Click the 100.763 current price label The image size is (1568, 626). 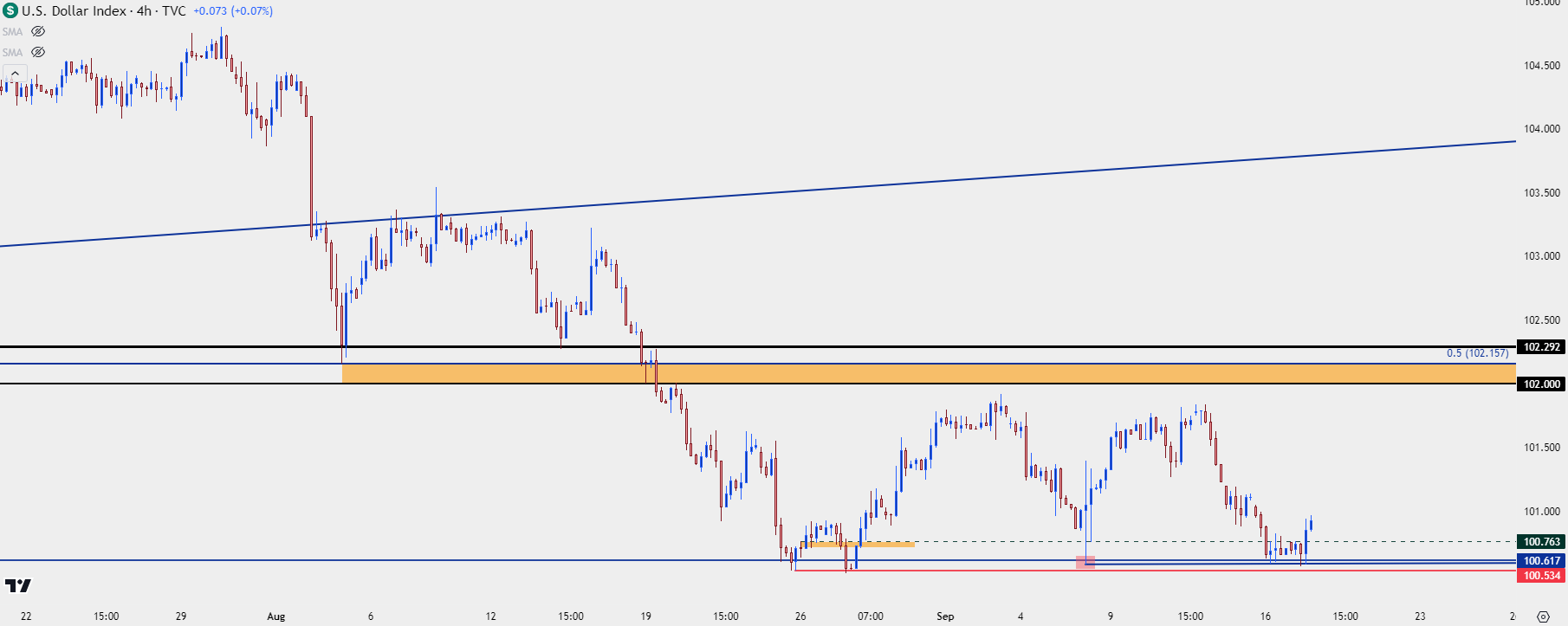(1542, 542)
